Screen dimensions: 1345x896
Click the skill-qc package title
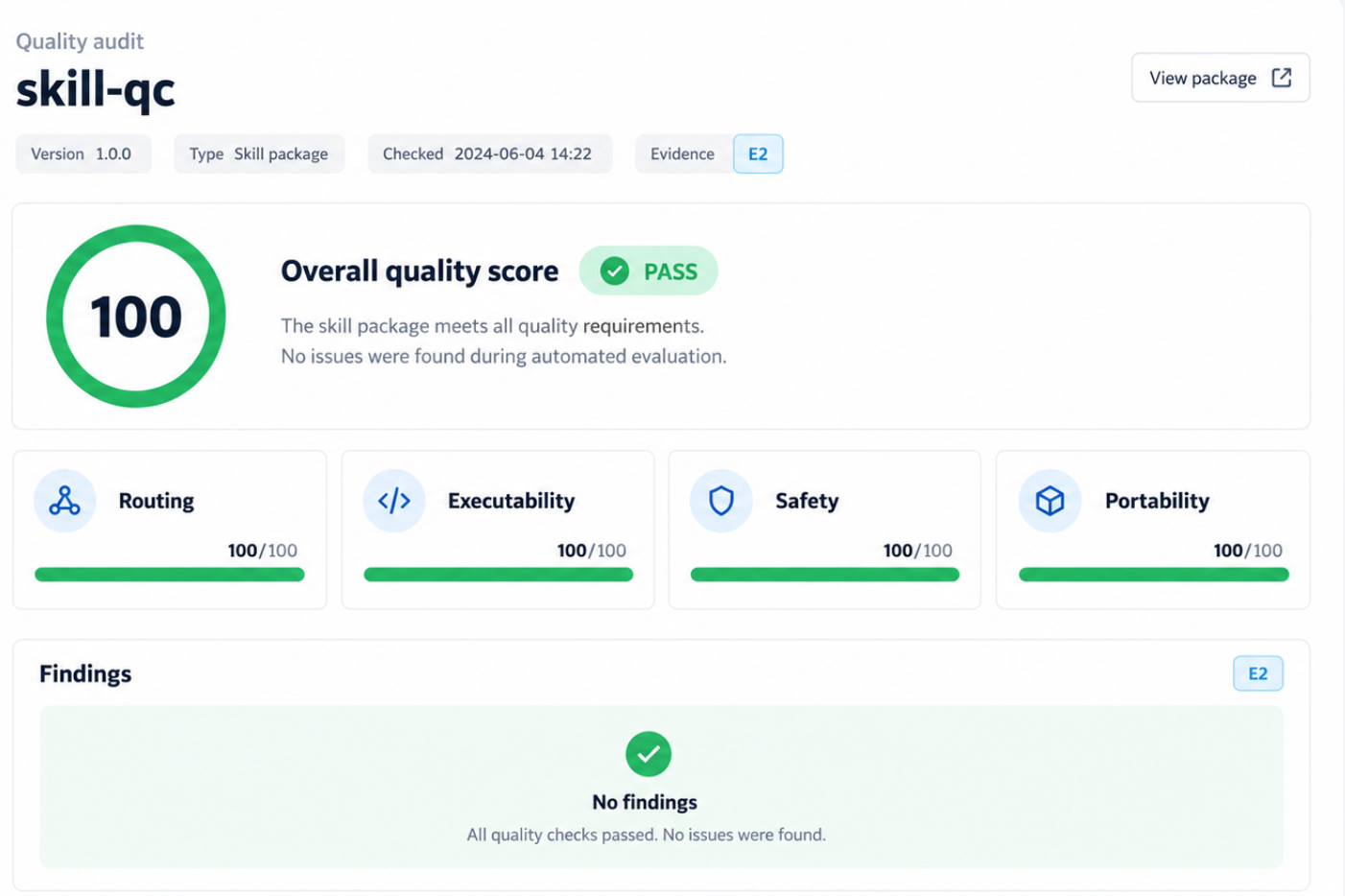coord(96,91)
